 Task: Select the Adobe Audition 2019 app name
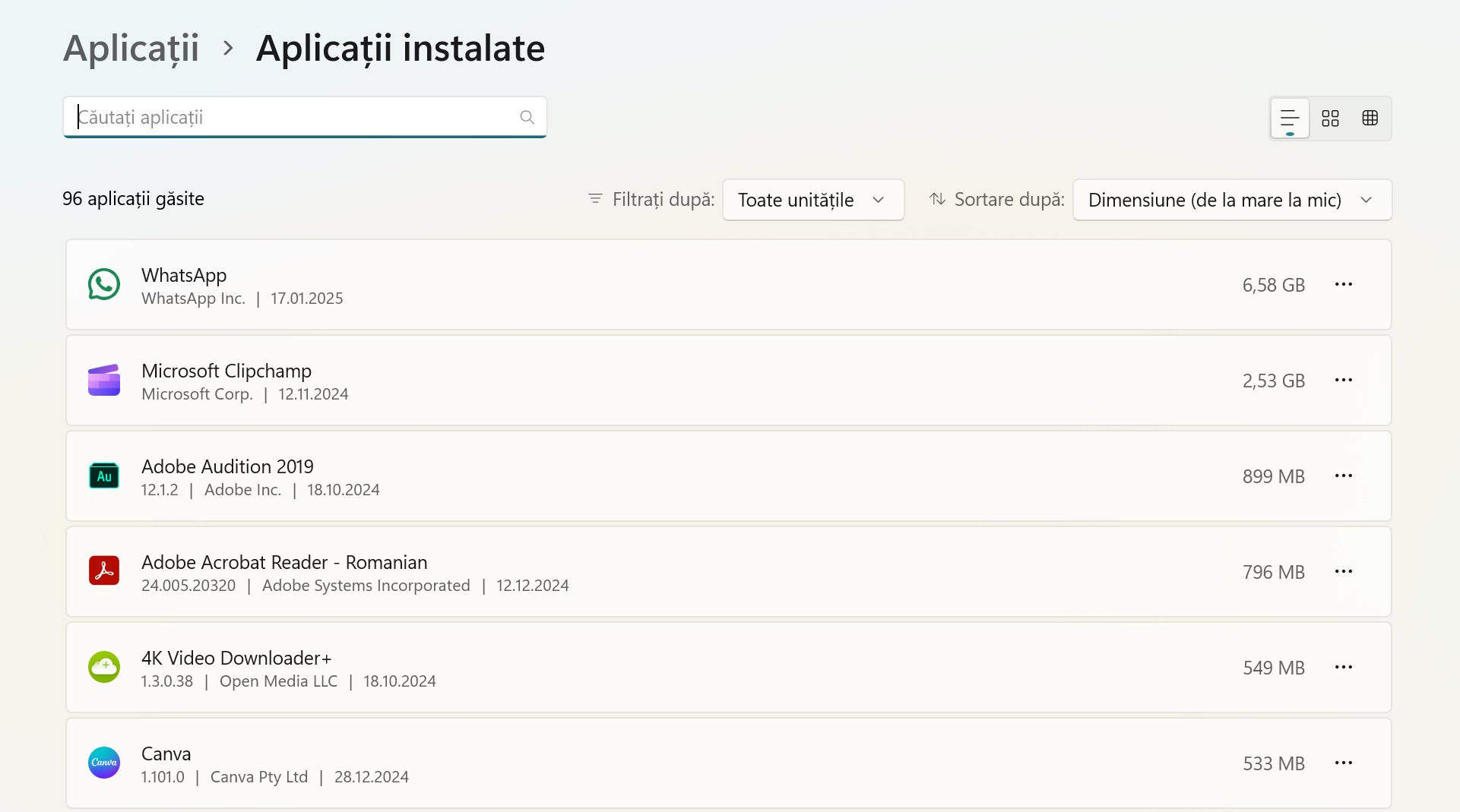[227, 466]
